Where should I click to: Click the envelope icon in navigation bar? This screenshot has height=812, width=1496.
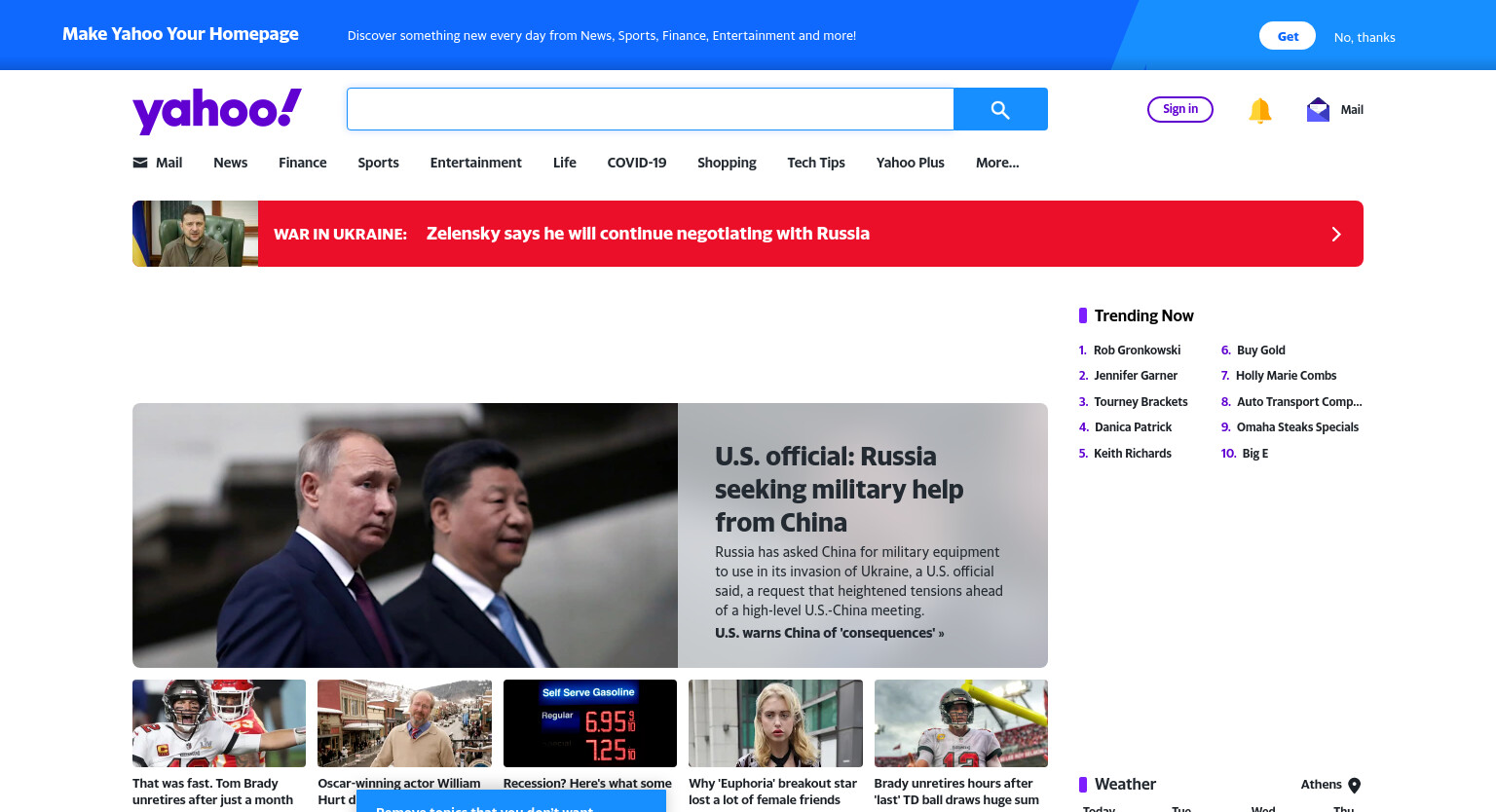tap(140, 163)
